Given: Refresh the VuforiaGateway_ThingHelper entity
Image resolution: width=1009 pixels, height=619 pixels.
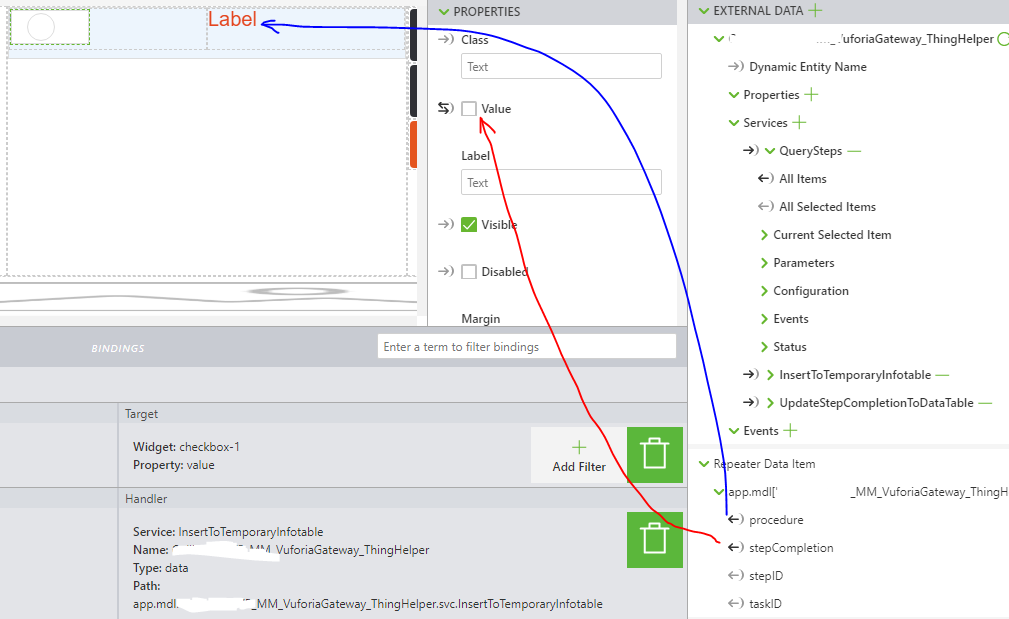Looking at the screenshot, I should coord(1001,38).
